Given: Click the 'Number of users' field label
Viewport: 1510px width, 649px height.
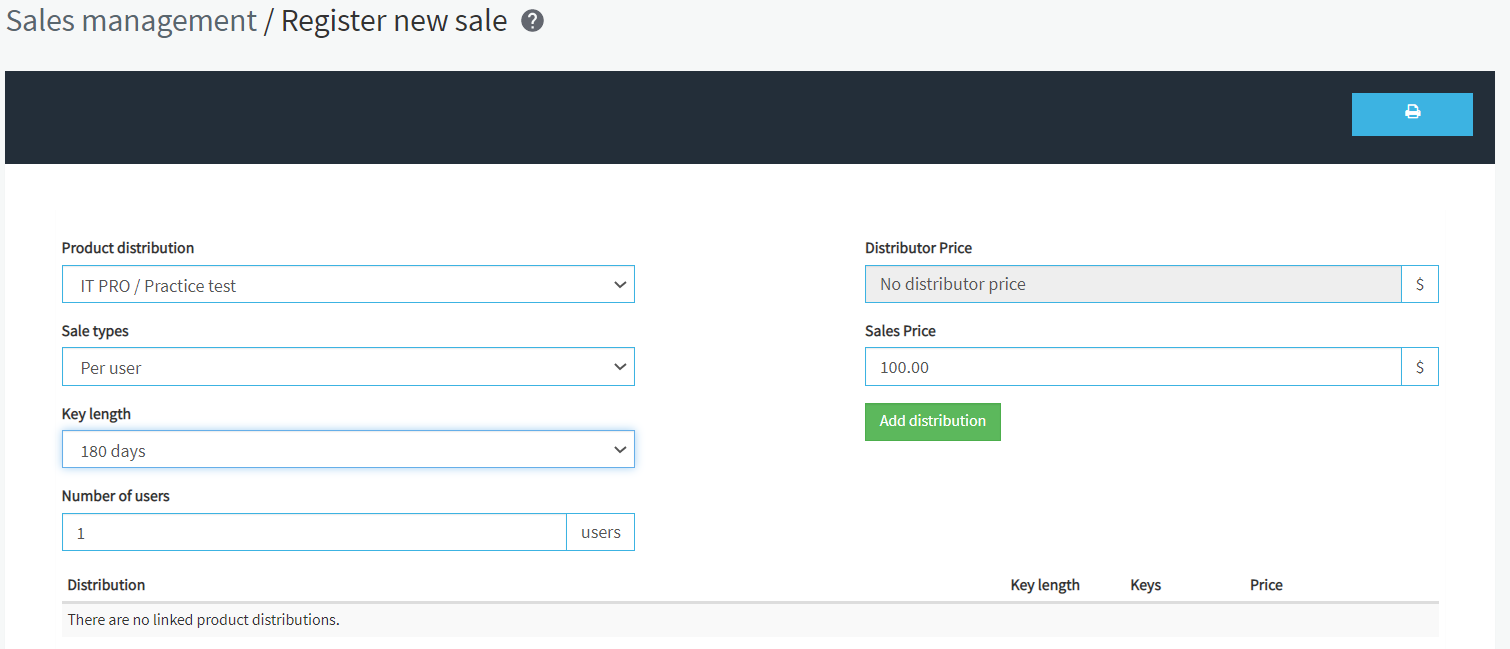Looking at the screenshot, I should [116, 496].
